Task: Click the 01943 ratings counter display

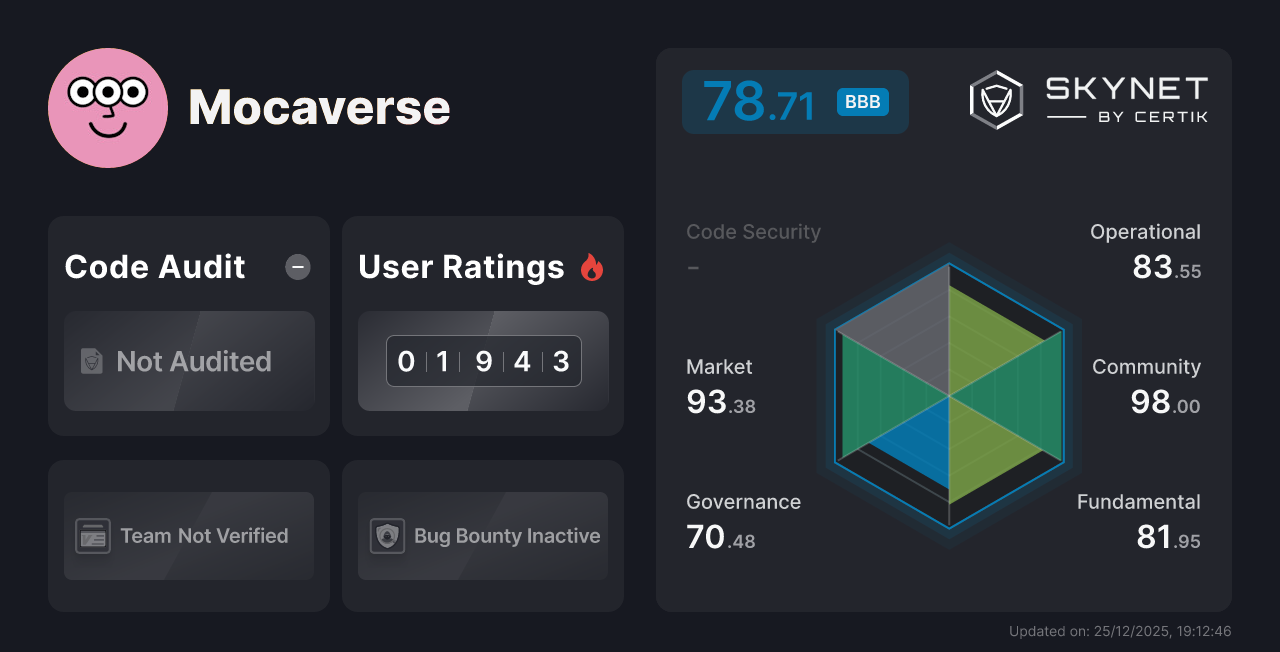Action: coord(483,361)
